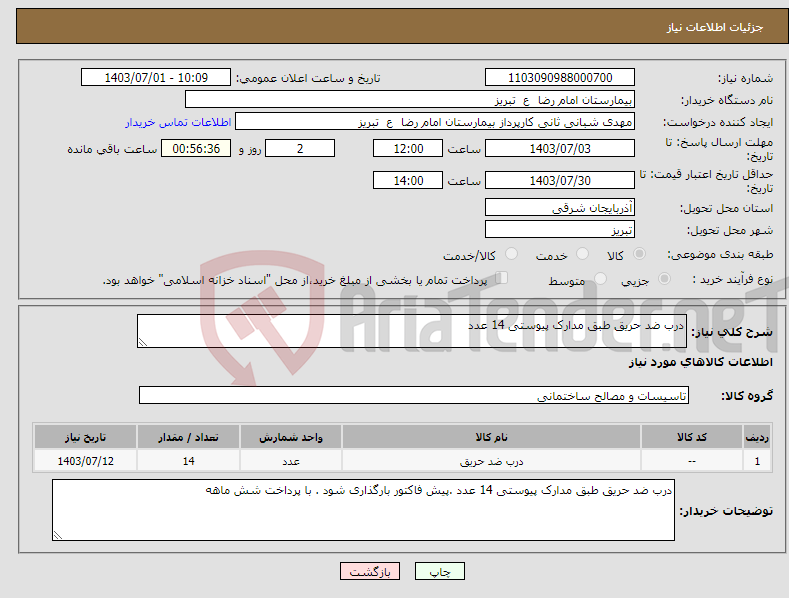Click the اطلاعات کالاهای مورد نیاز heading
This screenshot has height=598, width=789.
pyautogui.click(x=700, y=362)
